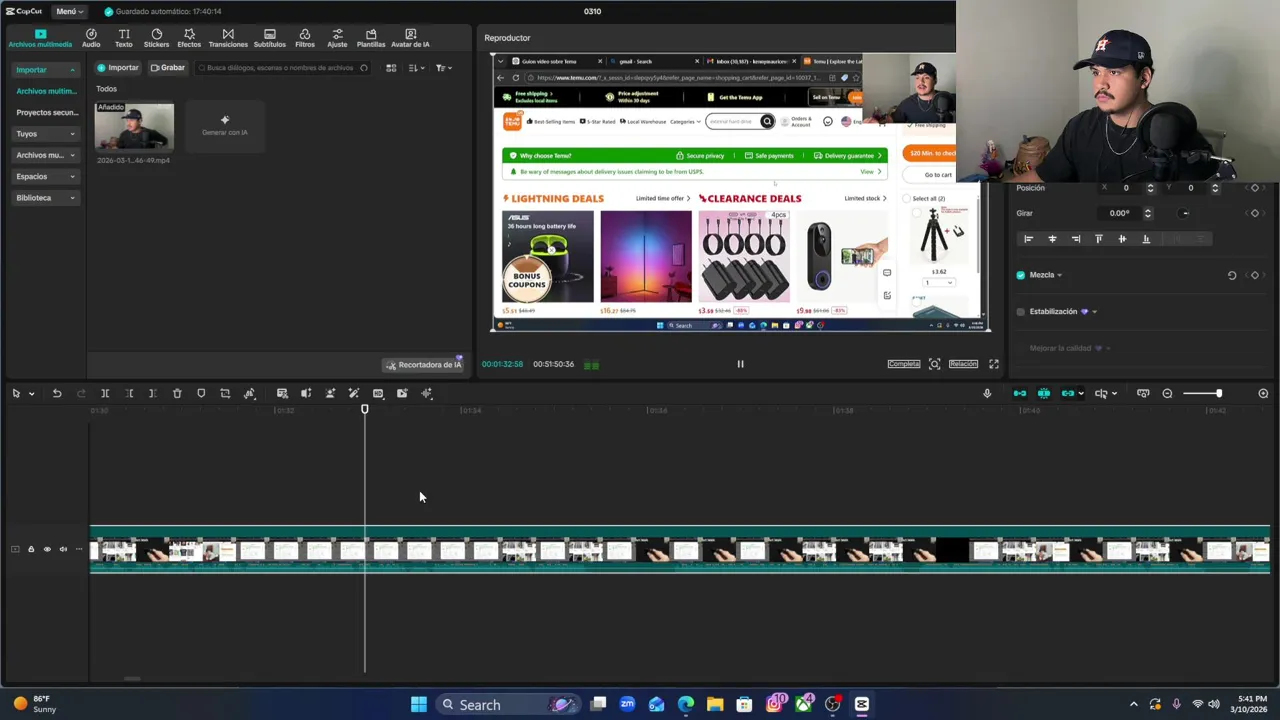Lock the main video track
The width and height of the screenshot is (1280, 720).
(x=31, y=549)
